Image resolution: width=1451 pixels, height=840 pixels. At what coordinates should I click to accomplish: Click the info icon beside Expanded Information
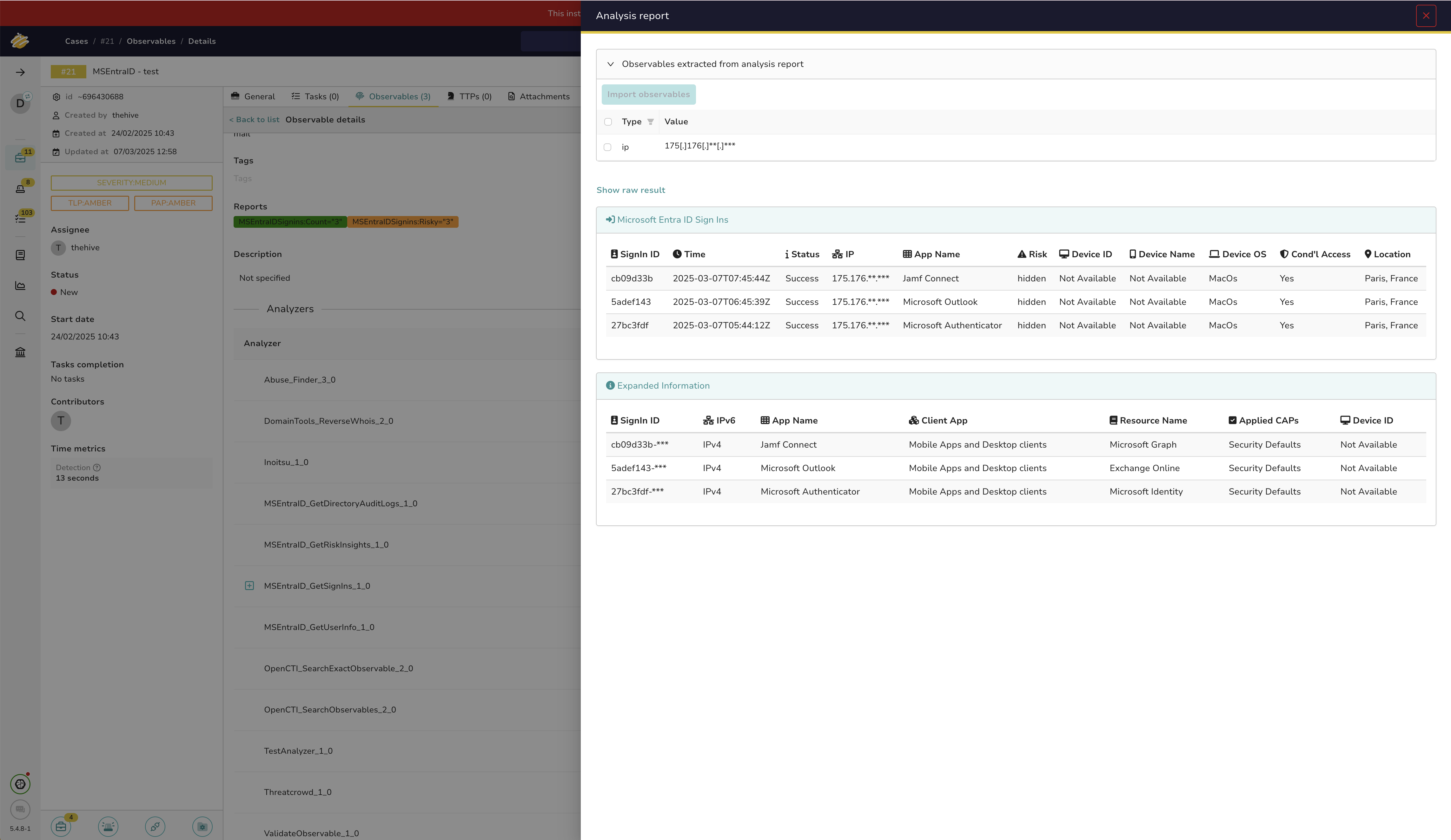[610, 385]
